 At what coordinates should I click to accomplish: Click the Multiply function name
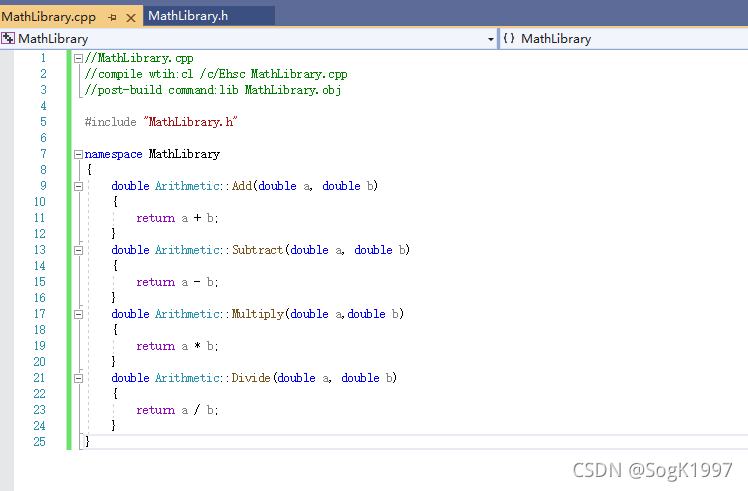(258, 313)
